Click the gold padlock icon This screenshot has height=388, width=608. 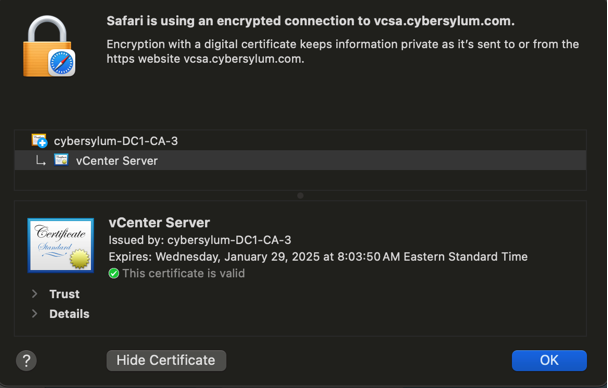47,46
